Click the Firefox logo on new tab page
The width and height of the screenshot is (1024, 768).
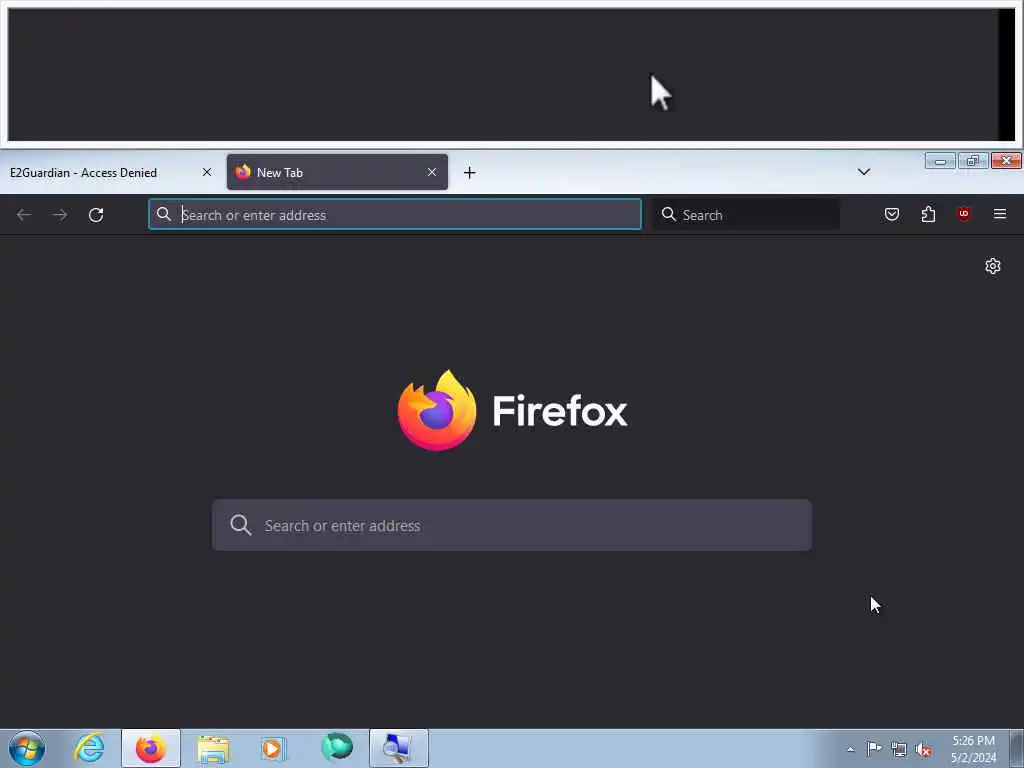coord(437,410)
